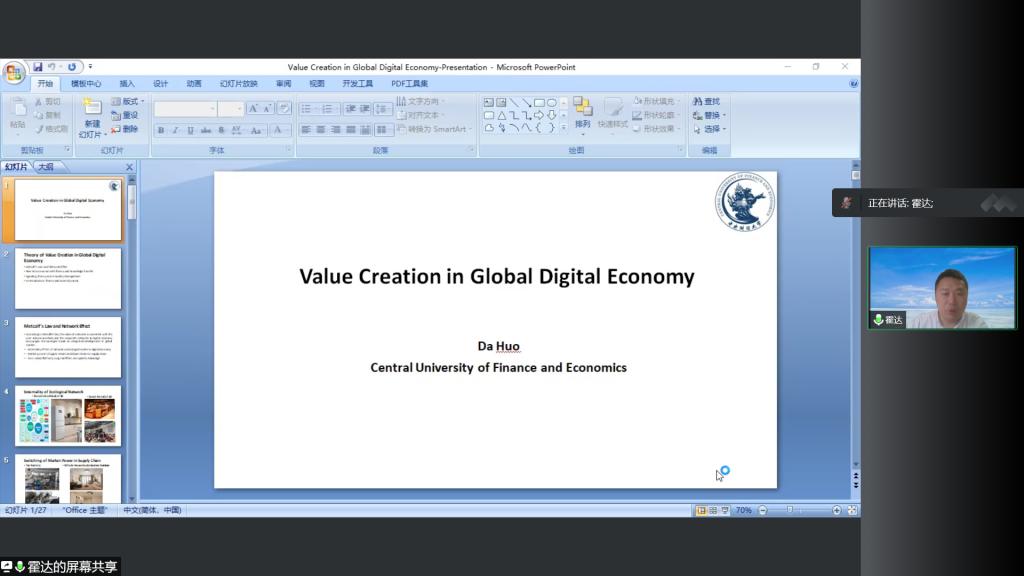Switch to Normal view in status bar
This screenshot has height=576, width=1024.
click(x=701, y=510)
